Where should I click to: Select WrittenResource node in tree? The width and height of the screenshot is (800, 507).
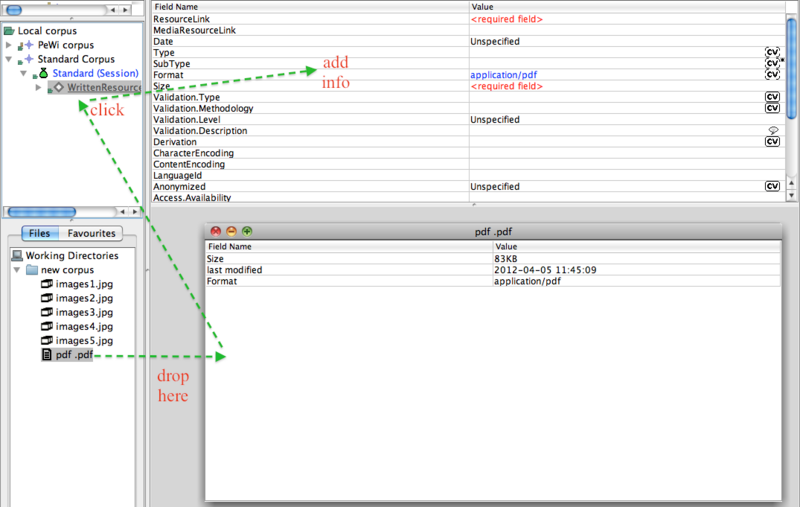click(x=104, y=88)
